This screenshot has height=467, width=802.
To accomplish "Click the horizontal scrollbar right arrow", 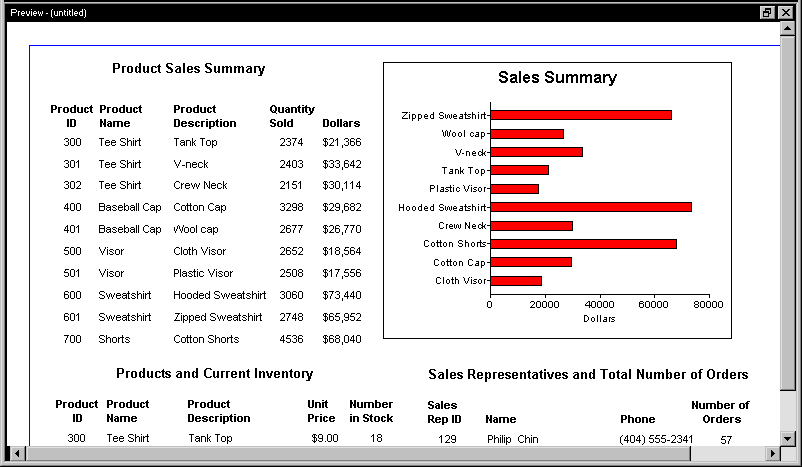I will pyautogui.click(x=773, y=453).
